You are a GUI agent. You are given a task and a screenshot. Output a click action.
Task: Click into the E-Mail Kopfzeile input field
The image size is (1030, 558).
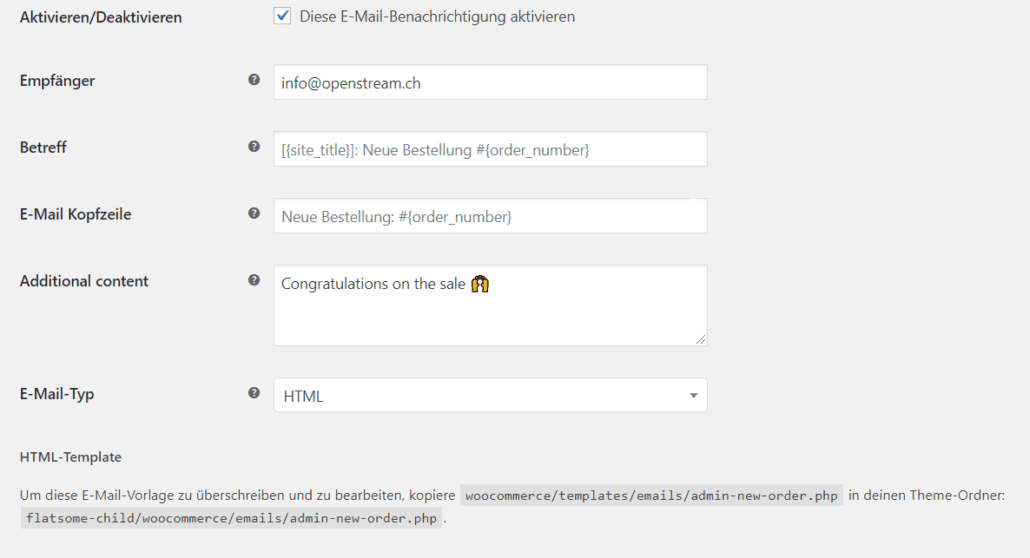tap(490, 216)
